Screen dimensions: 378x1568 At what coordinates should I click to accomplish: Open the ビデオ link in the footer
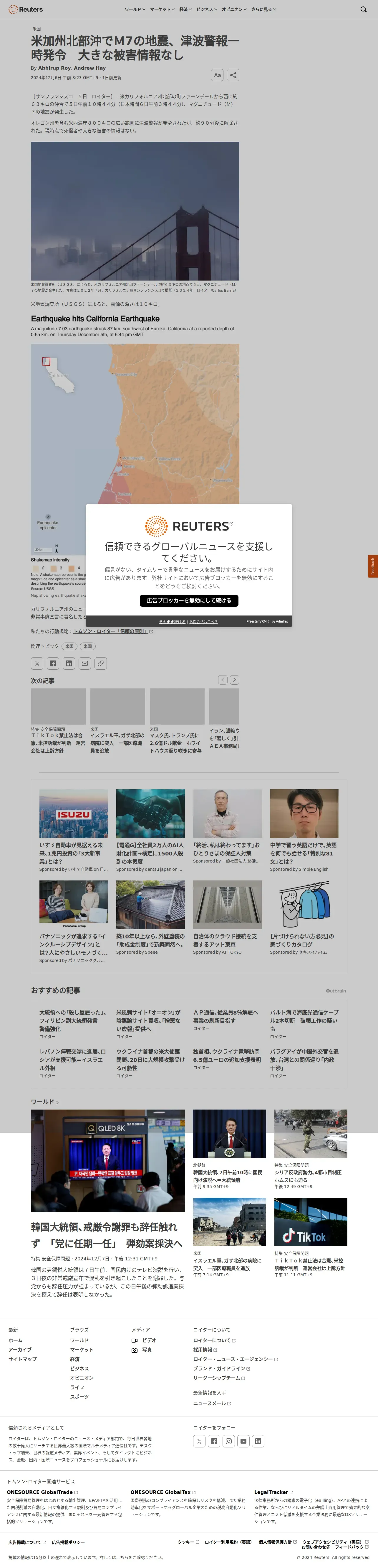pyautogui.click(x=144, y=1340)
